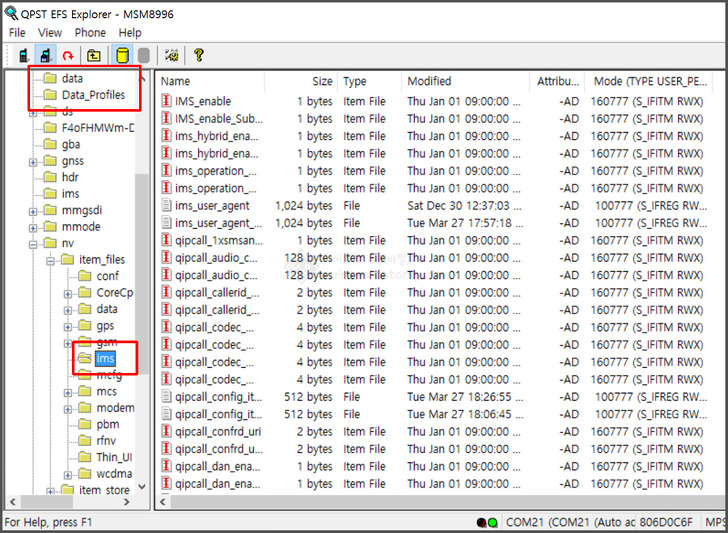This screenshot has width=728, height=533.
Task: Expand the CoreCp folder node
Action: click(x=68, y=293)
